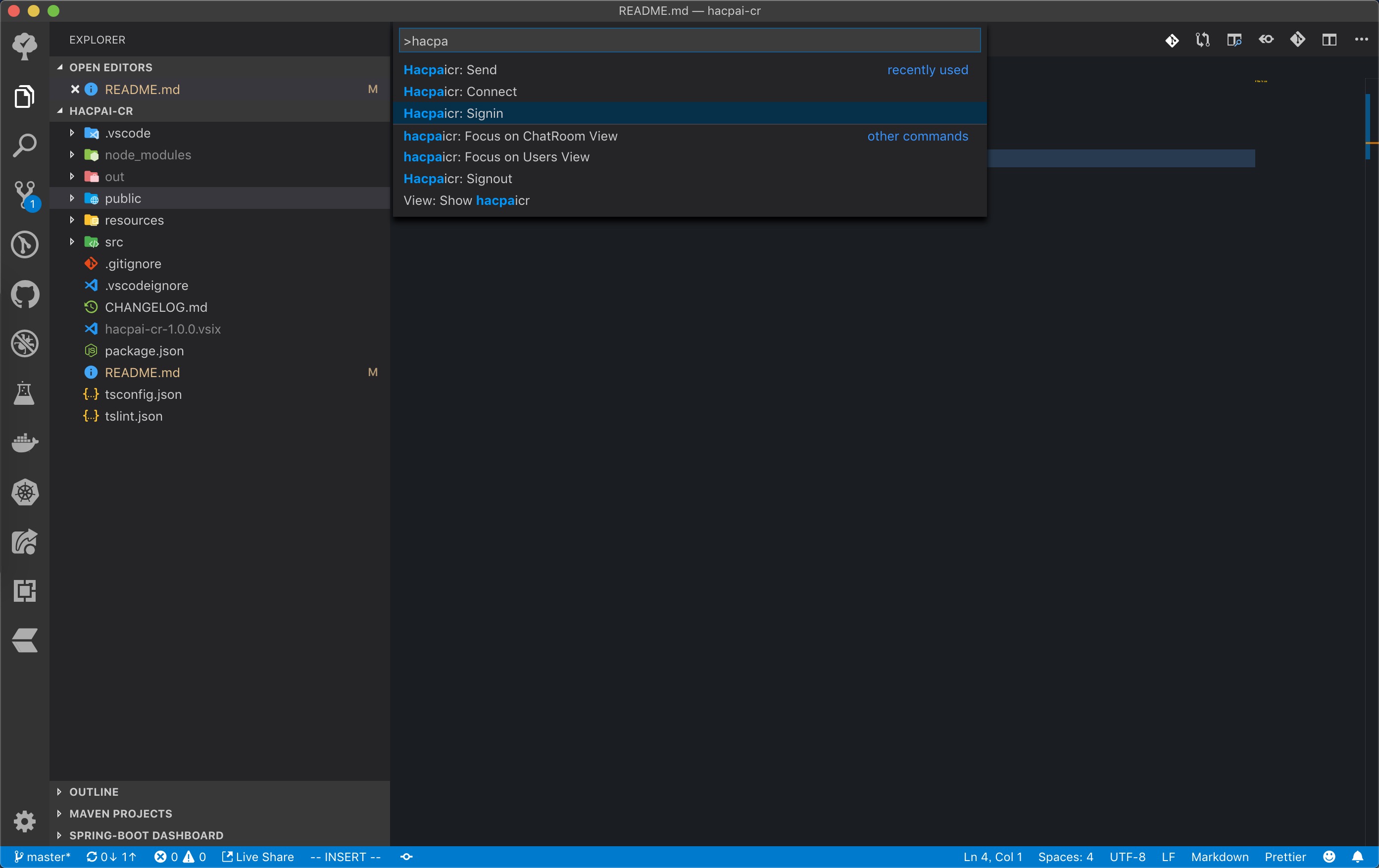Expand the OUTLINE section
Image resolution: width=1379 pixels, height=868 pixels.
point(94,791)
